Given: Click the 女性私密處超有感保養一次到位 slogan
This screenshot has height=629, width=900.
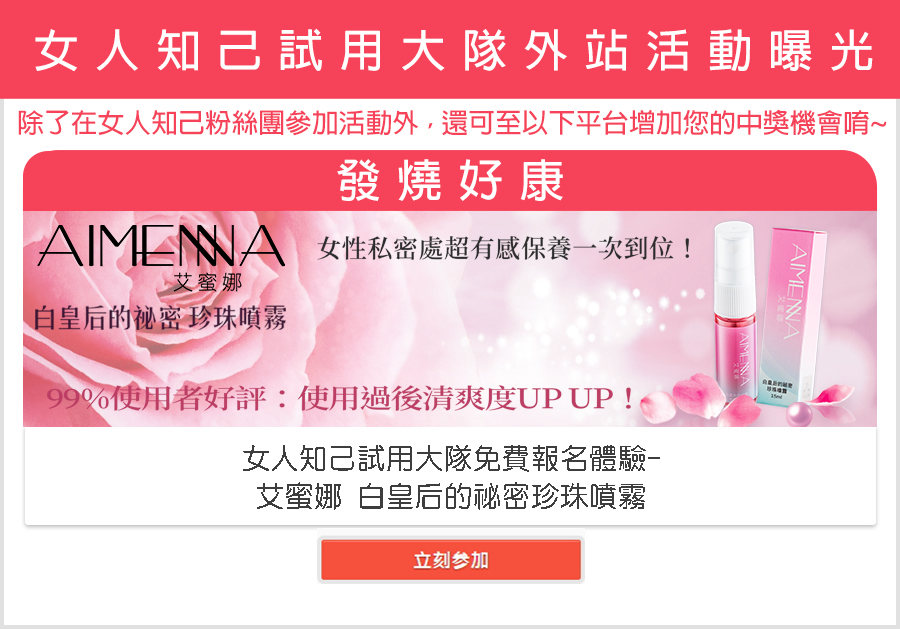Looking at the screenshot, I should coord(505,249).
